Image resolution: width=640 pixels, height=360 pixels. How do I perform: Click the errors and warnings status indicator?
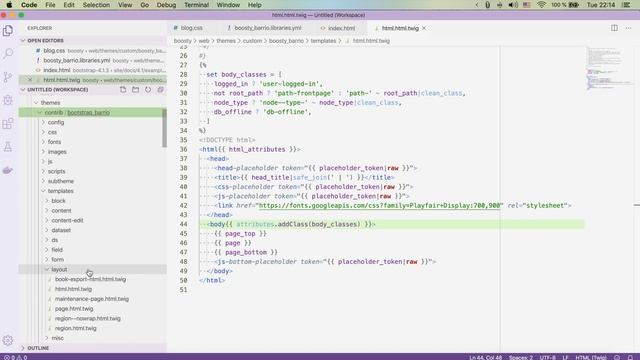click(x=16, y=357)
